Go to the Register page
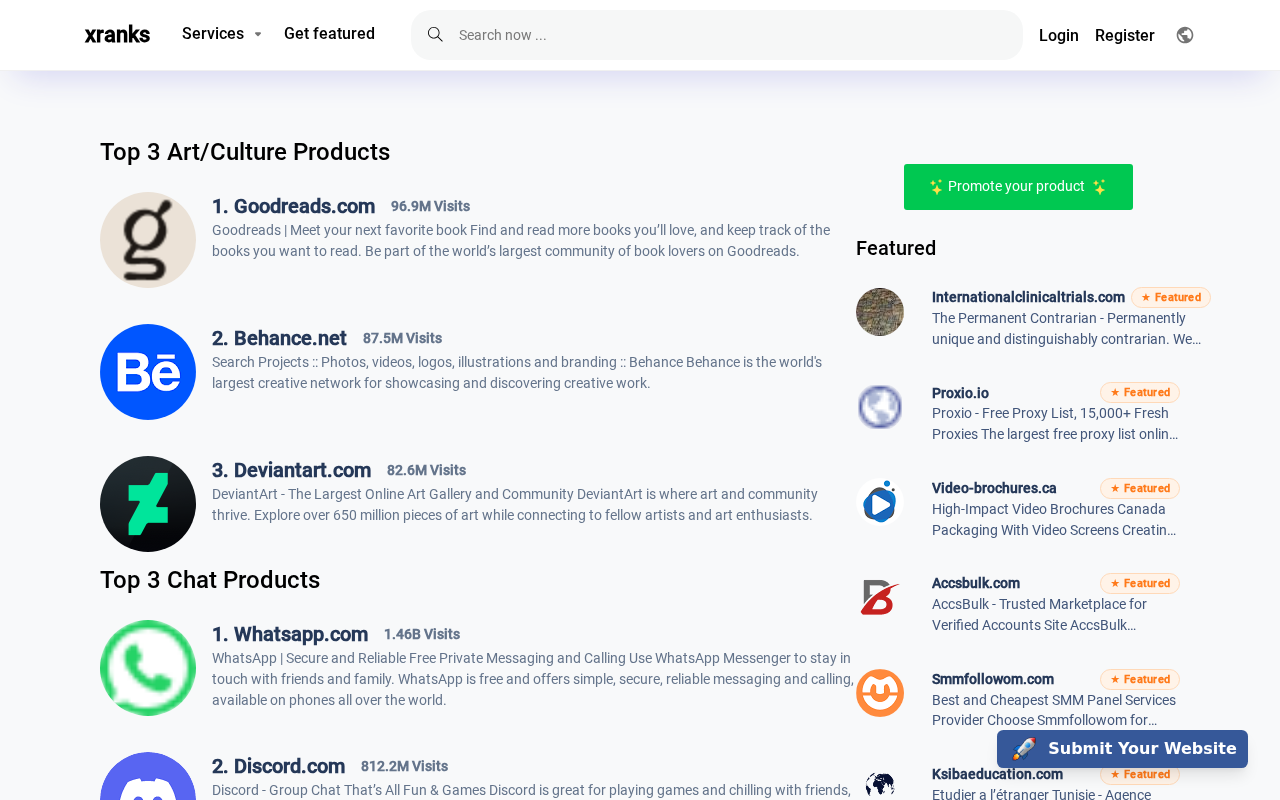 (1125, 36)
